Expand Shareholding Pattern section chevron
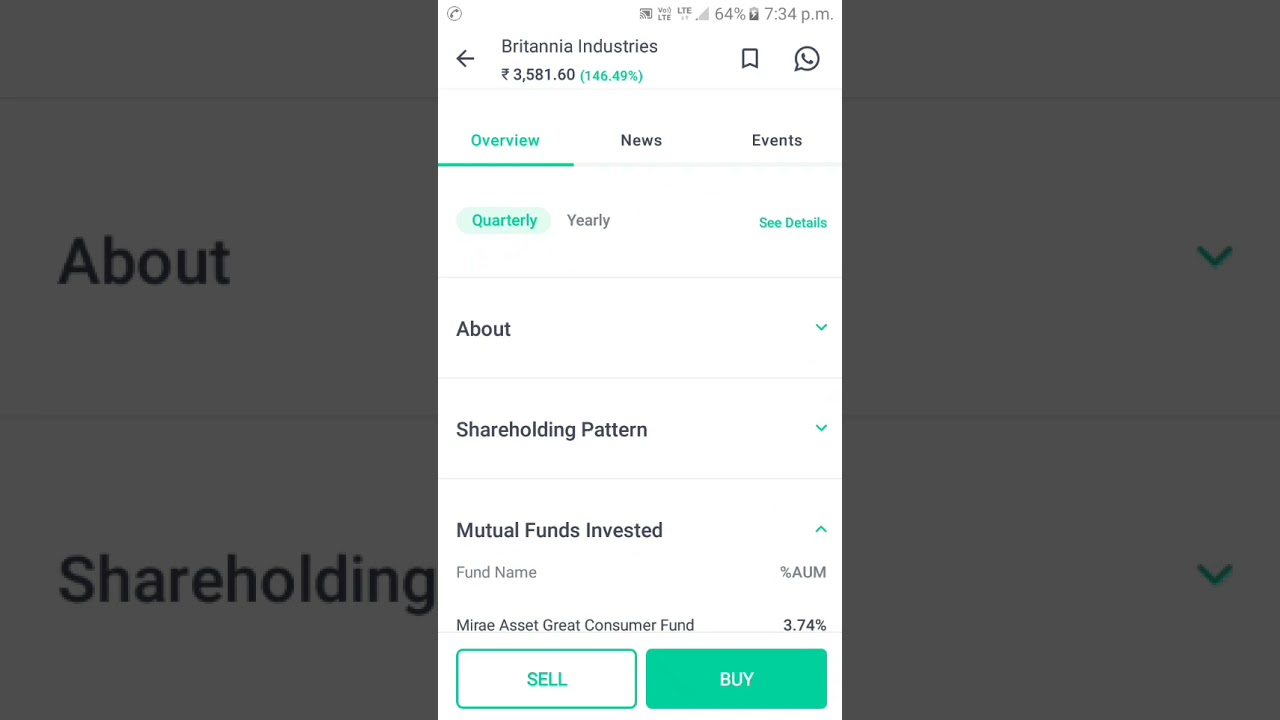This screenshot has width=1280, height=720. (x=821, y=428)
